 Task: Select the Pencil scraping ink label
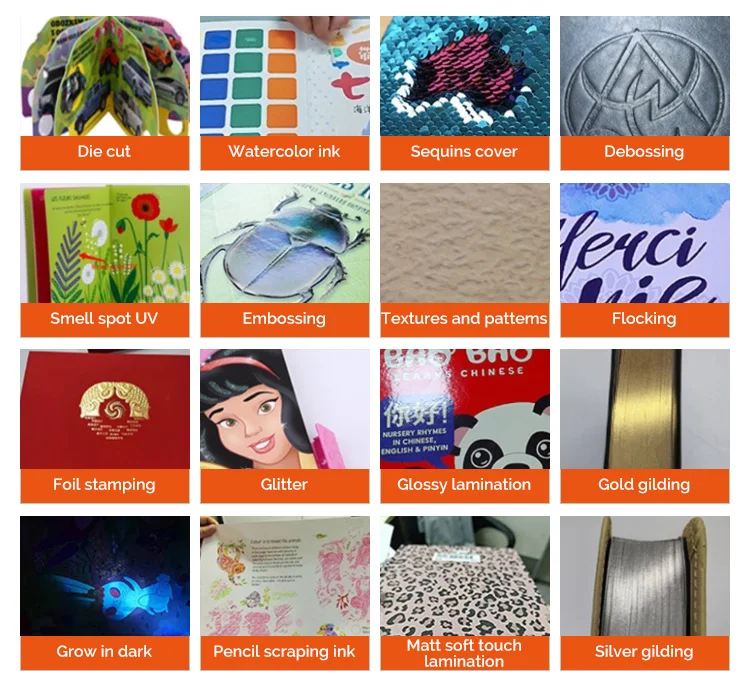pos(285,652)
